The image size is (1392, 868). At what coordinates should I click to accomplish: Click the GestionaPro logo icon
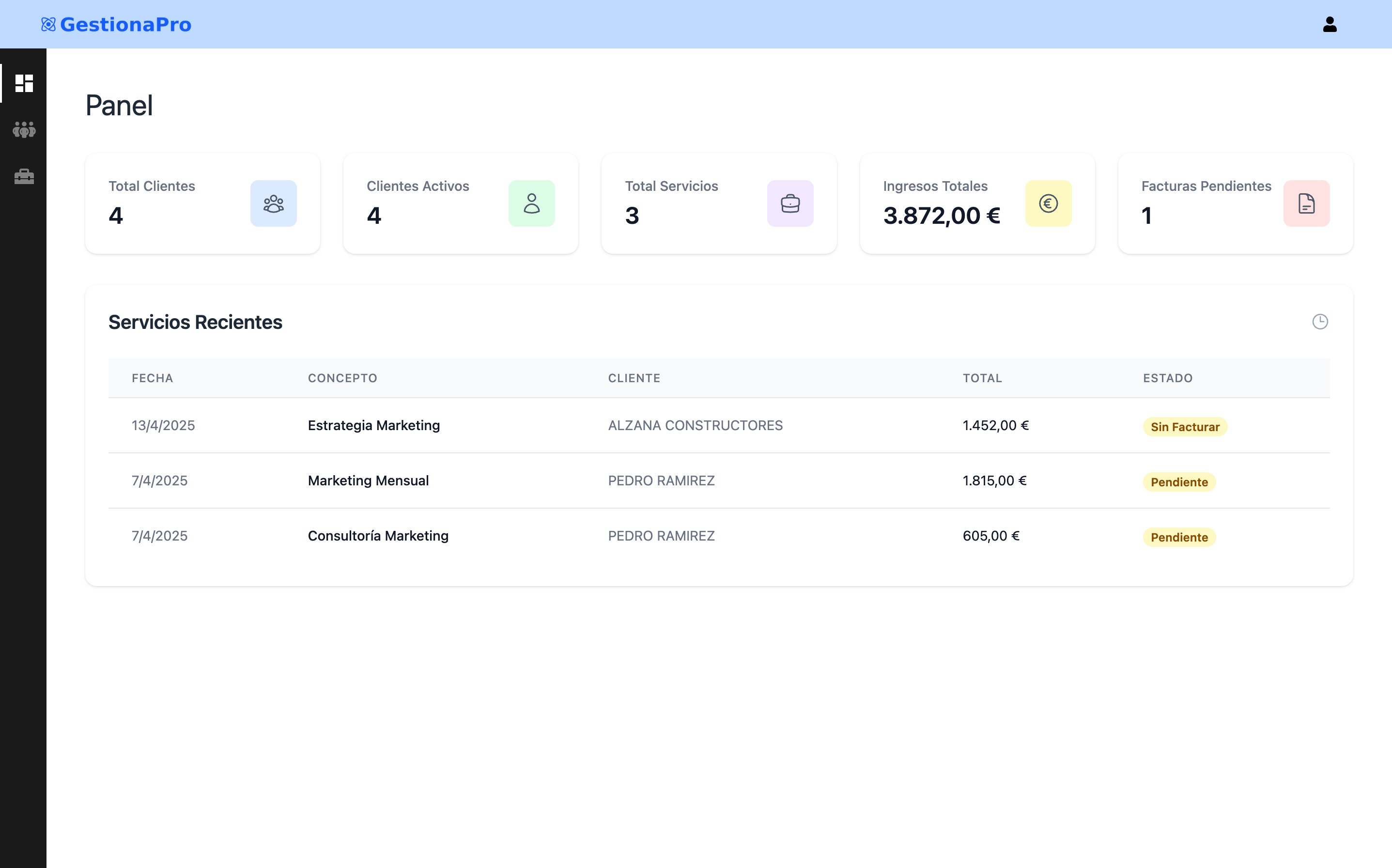tap(48, 24)
